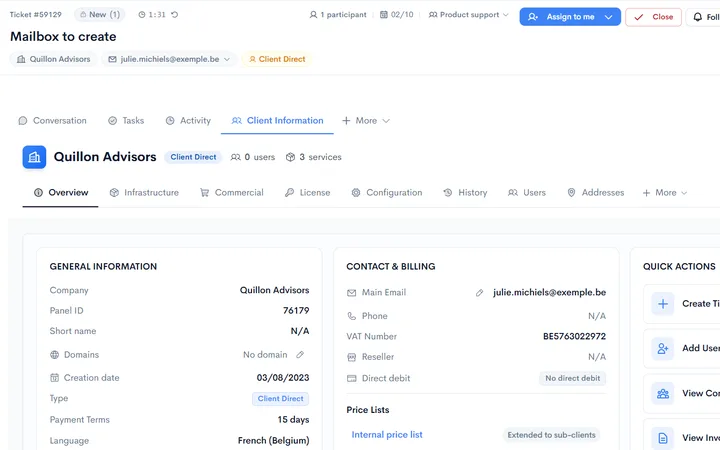The image size is (720, 450).
Task: Open the Commercial sub-tab
Action: tap(232, 193)
